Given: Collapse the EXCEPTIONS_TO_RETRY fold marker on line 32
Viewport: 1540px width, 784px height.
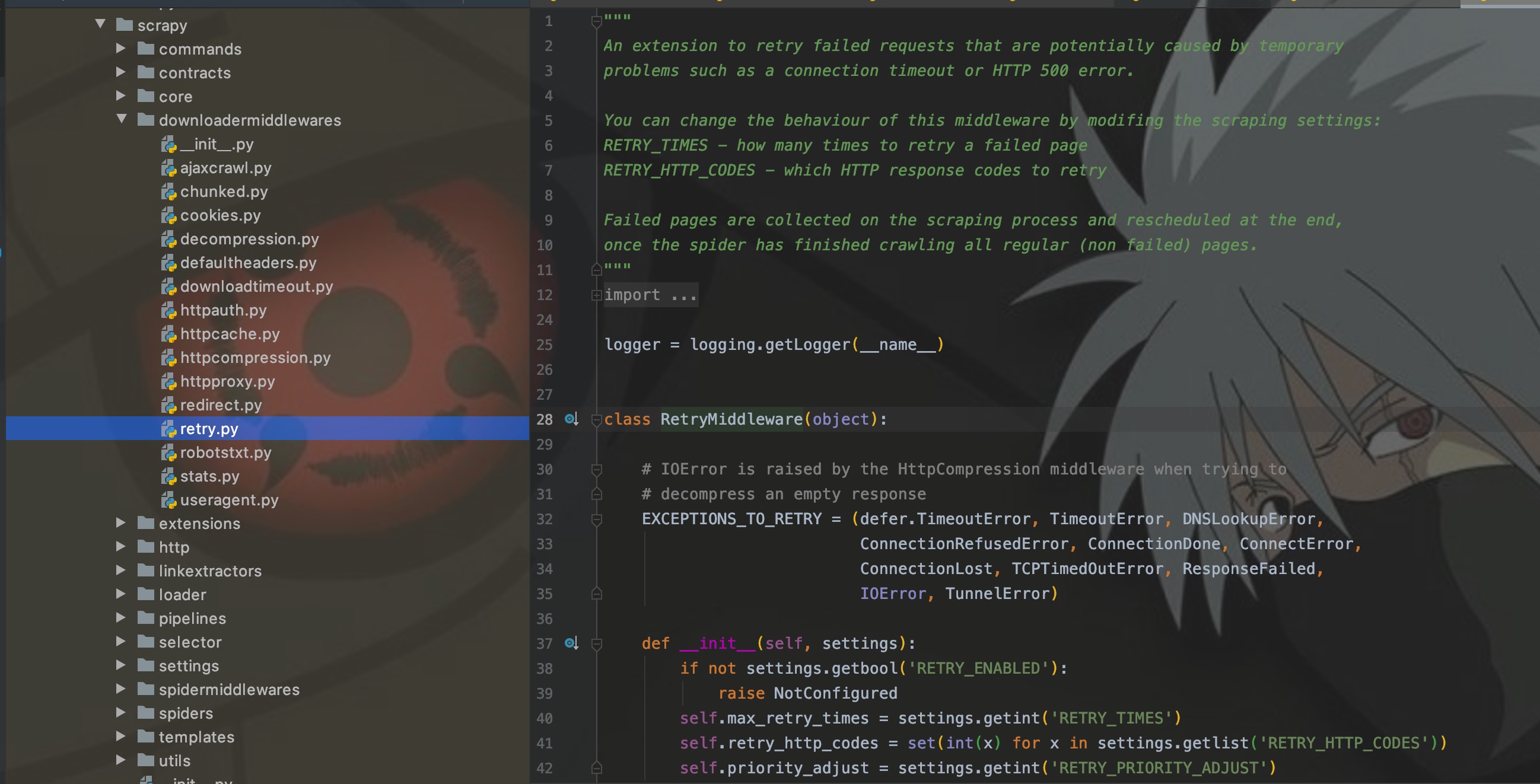Looking at the screenshot, I should point(596,520).
